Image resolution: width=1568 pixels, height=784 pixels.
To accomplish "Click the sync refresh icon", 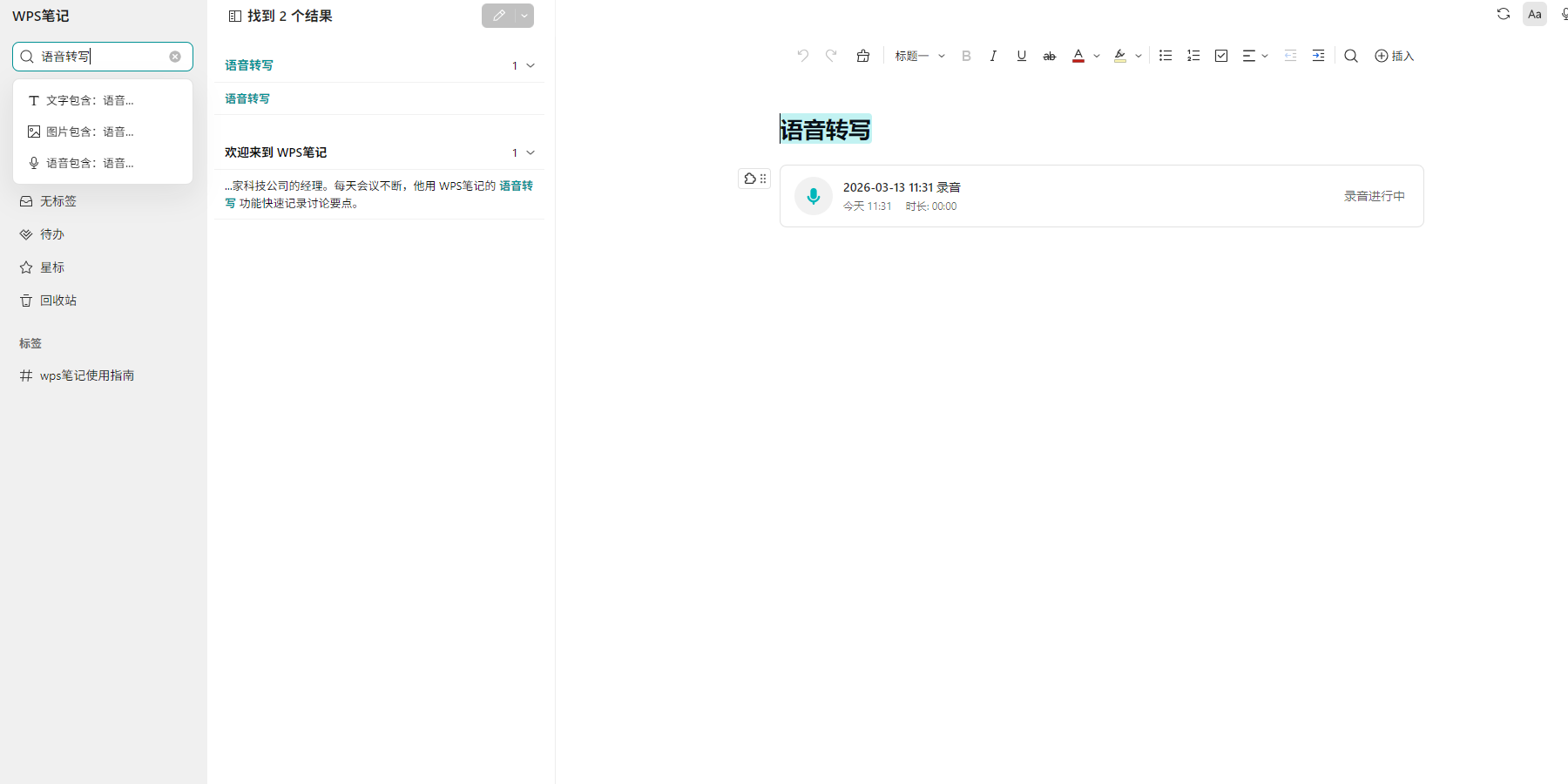I will pyautogui.click(x=1504, y=14).
